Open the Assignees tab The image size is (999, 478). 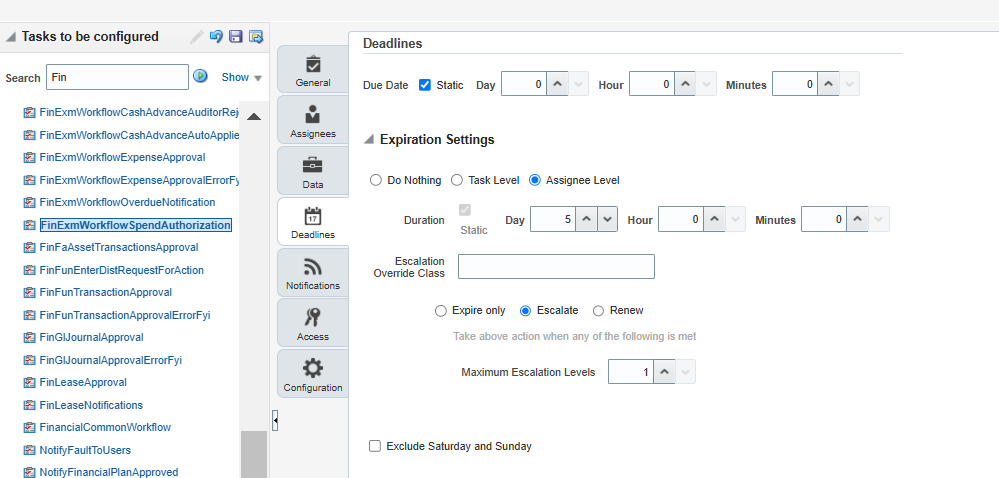coord(313,120)
